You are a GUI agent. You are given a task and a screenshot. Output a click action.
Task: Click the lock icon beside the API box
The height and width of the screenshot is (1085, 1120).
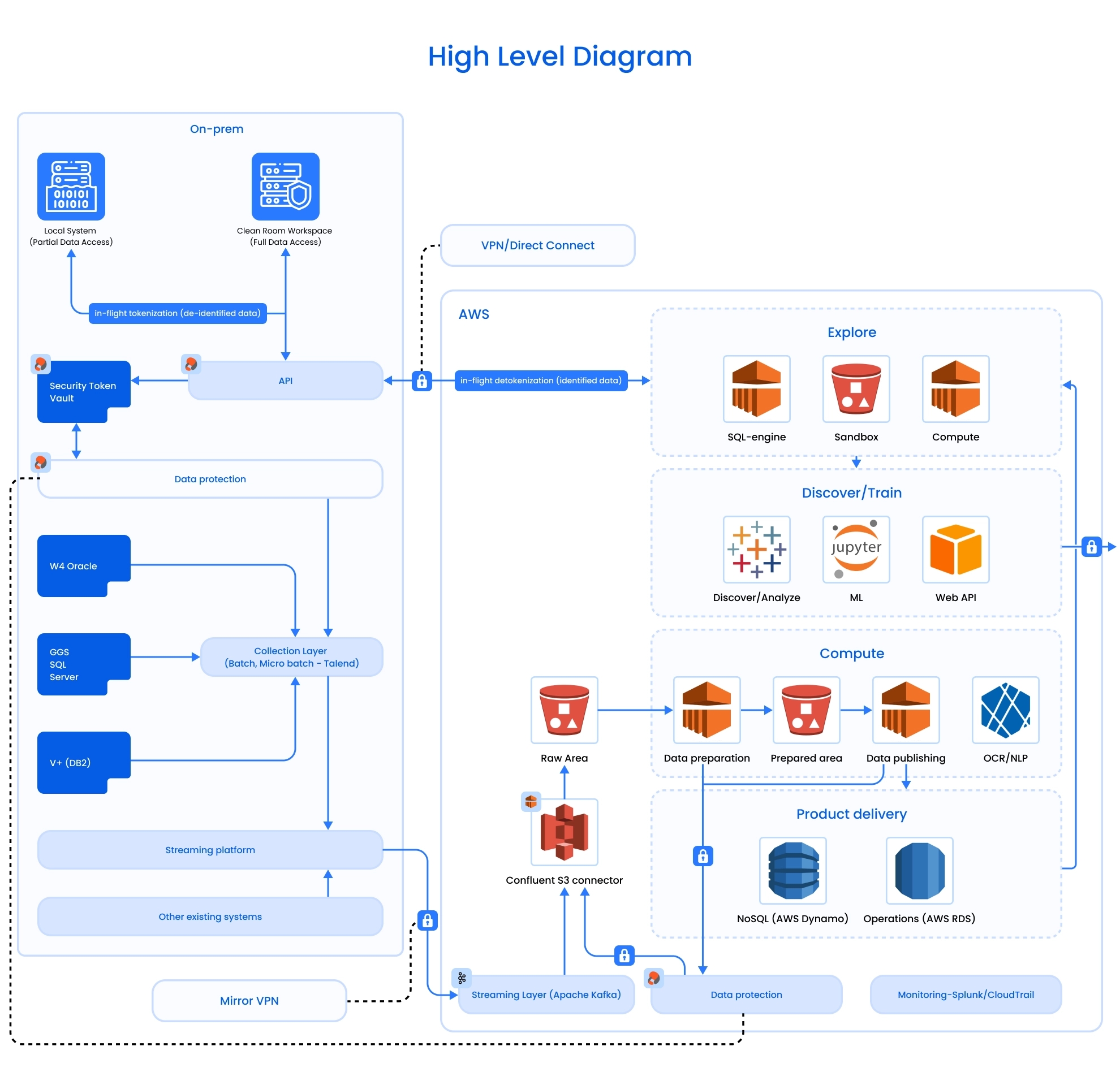422,381
